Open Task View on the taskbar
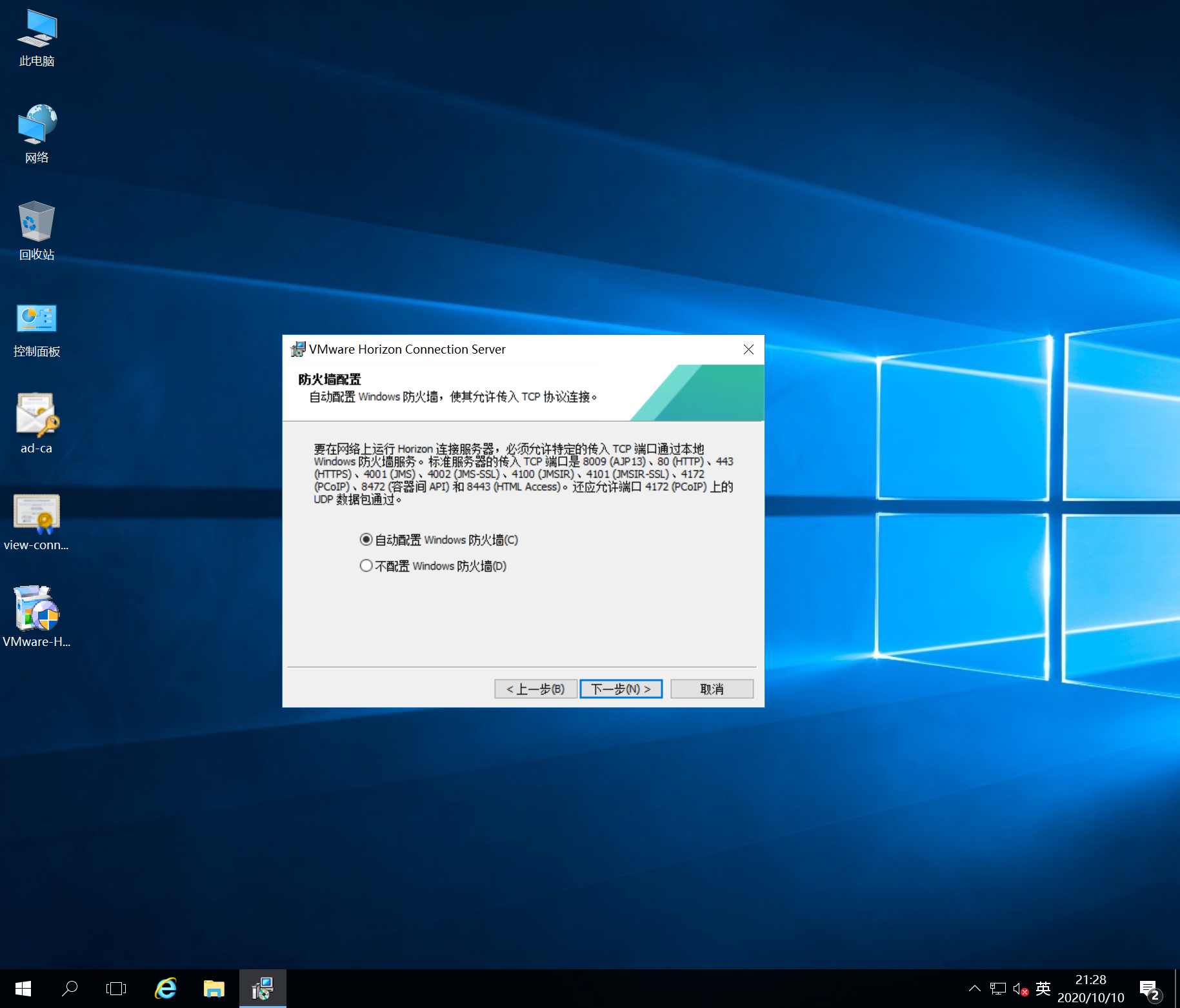The image size is (1180, 1008). (x=116, y=989)
